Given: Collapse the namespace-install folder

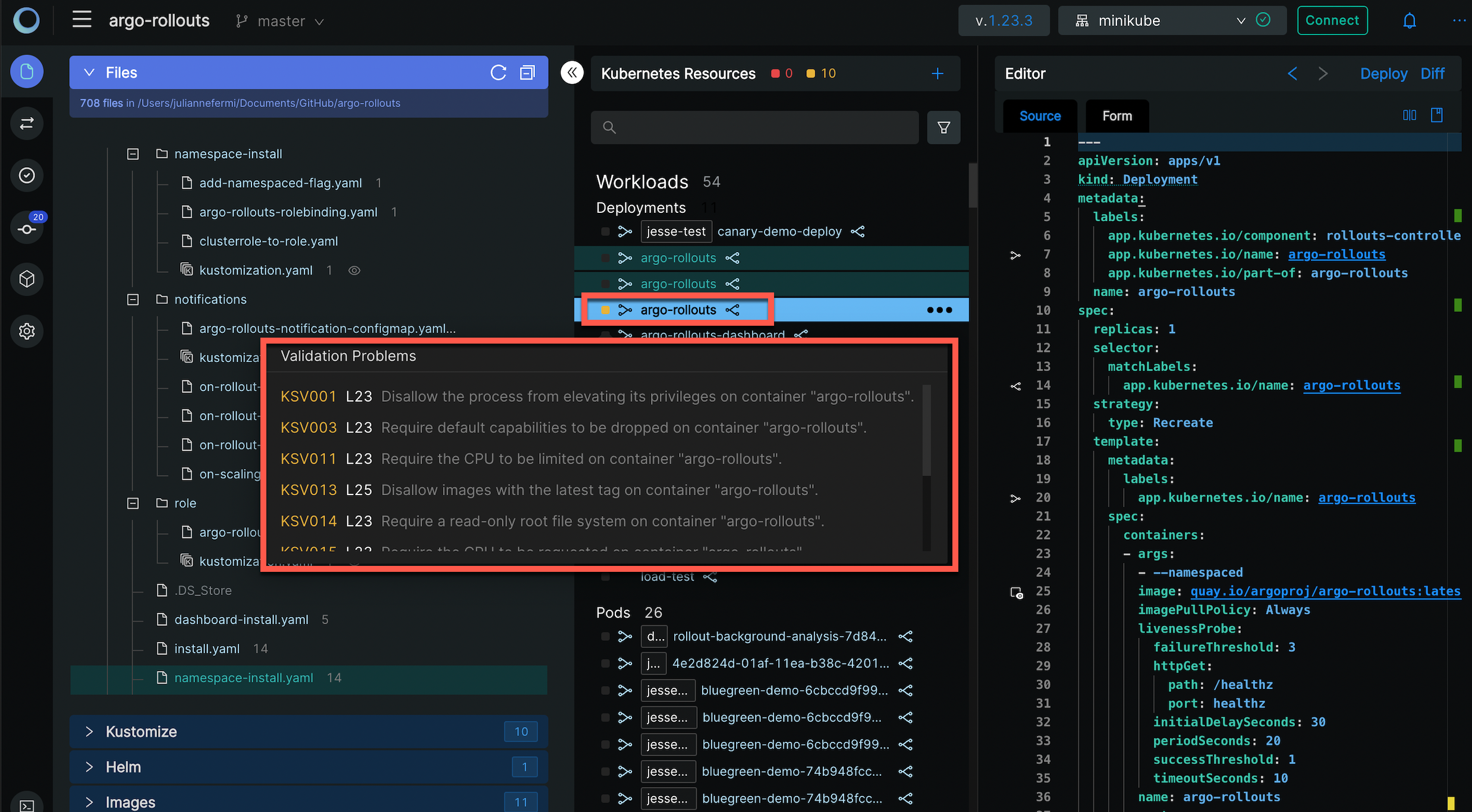Looking at the screenshot, I should tap(133, 154).
